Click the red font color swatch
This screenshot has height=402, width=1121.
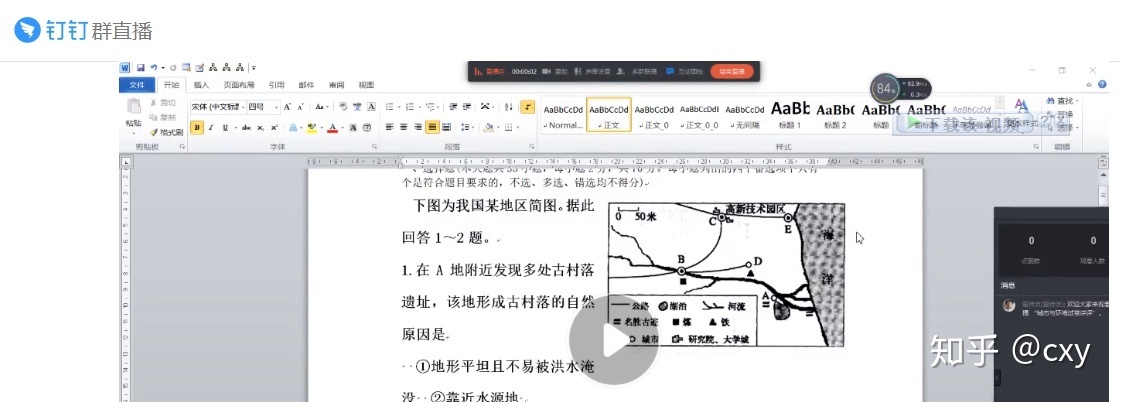pos(332,128)
